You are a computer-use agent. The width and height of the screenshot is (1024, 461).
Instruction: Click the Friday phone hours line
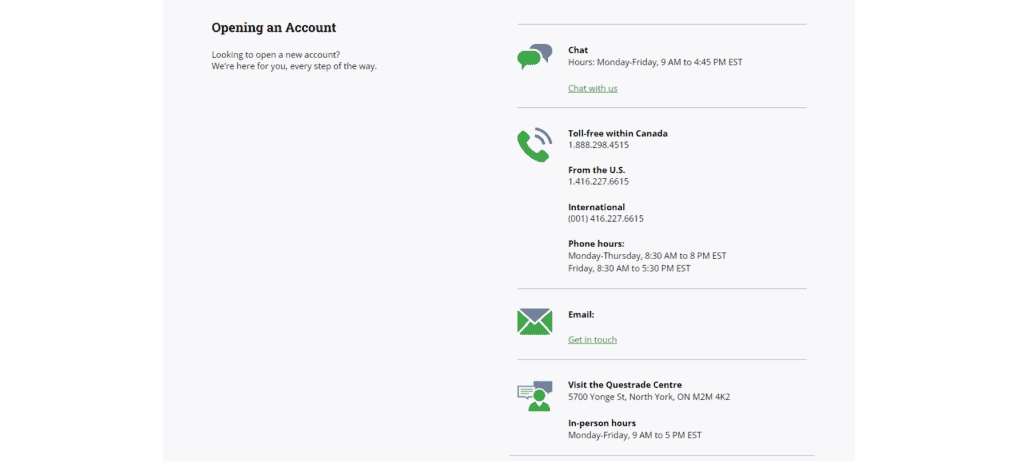click(628, 268)
